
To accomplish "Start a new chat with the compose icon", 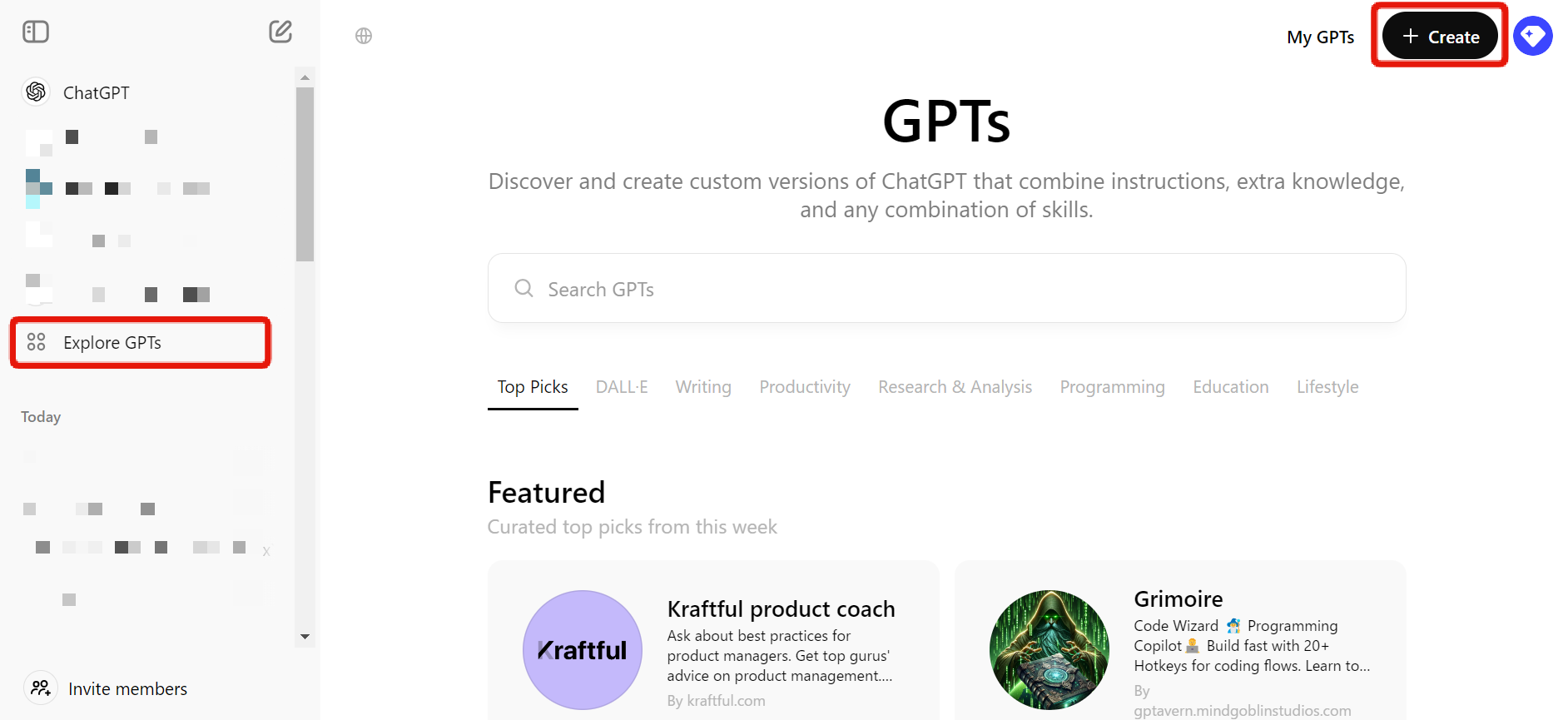I will click(280, 32).
